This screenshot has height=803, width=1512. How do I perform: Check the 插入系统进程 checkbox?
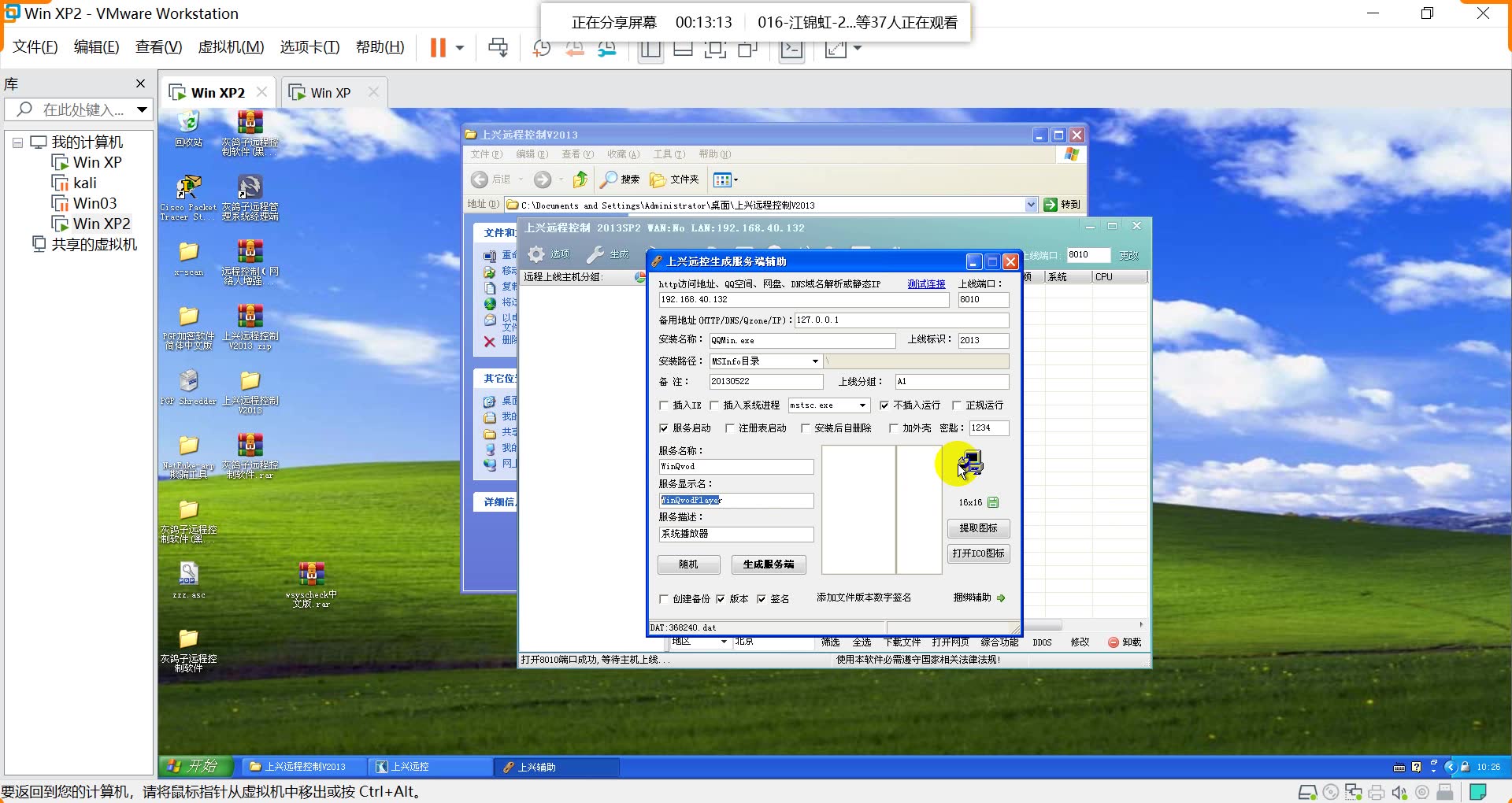click(714, 405)
